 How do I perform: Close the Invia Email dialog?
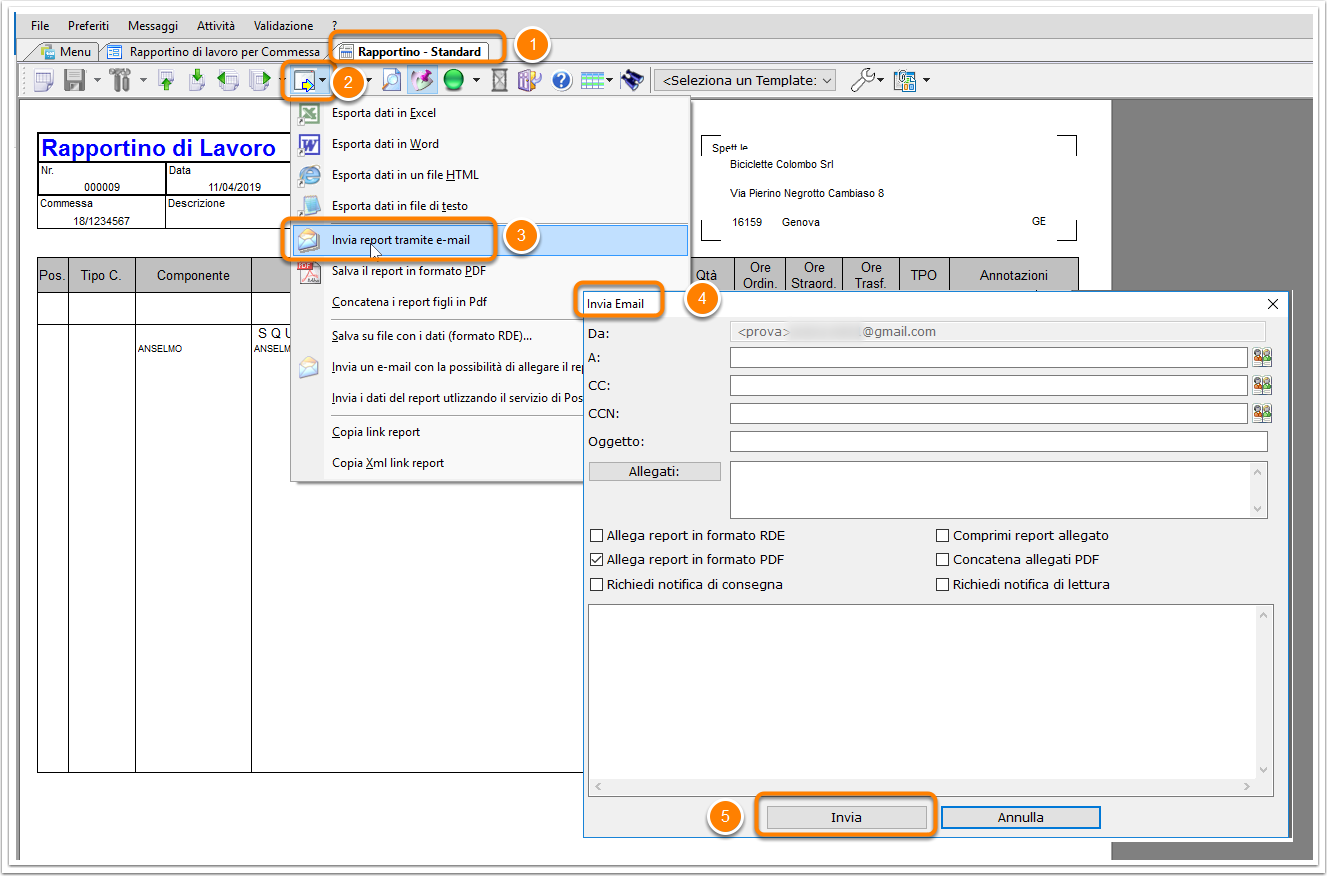(1273, 304)
